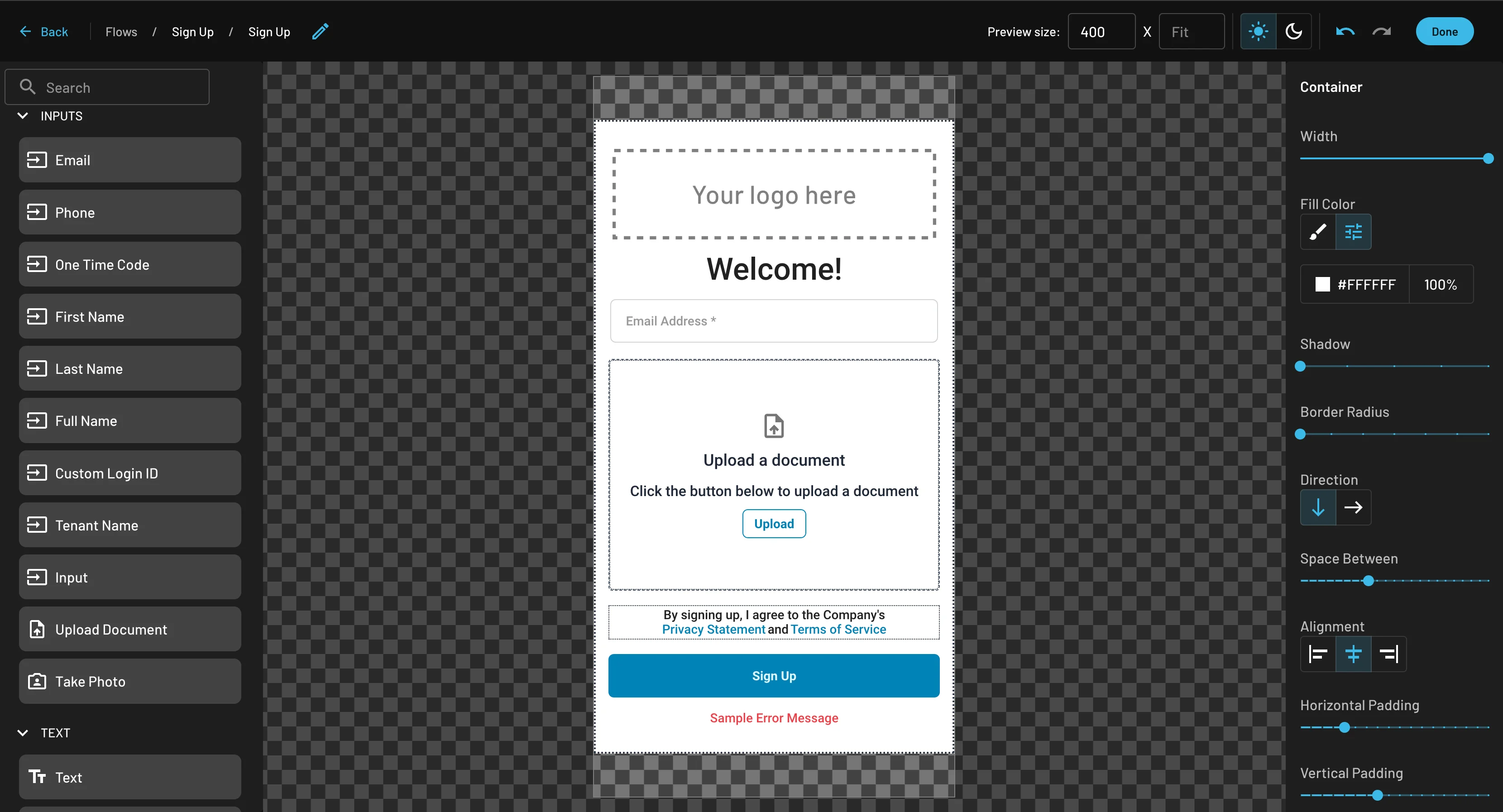Switch preview to dark mode
Image resolution: width=1503 pixels, height=812 pixels.
[1294, 31]
